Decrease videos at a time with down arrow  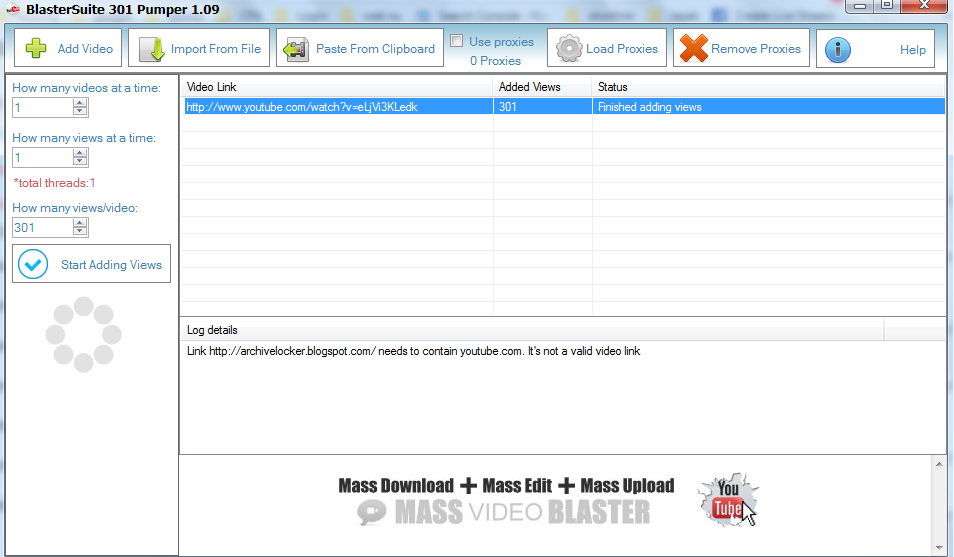pyautogui.click(x=80, y=111)
